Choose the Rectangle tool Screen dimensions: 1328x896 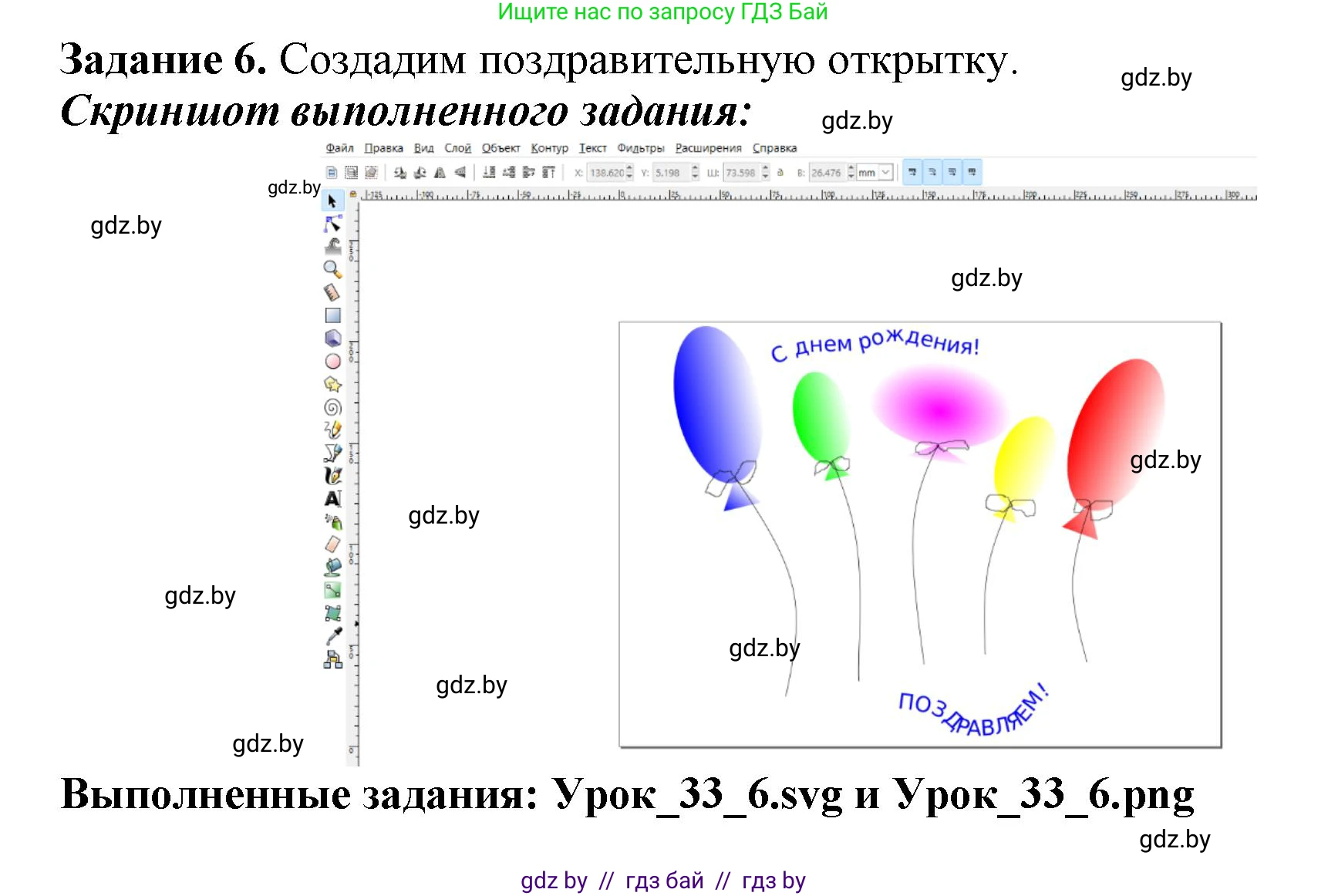(x=332, y=315)
